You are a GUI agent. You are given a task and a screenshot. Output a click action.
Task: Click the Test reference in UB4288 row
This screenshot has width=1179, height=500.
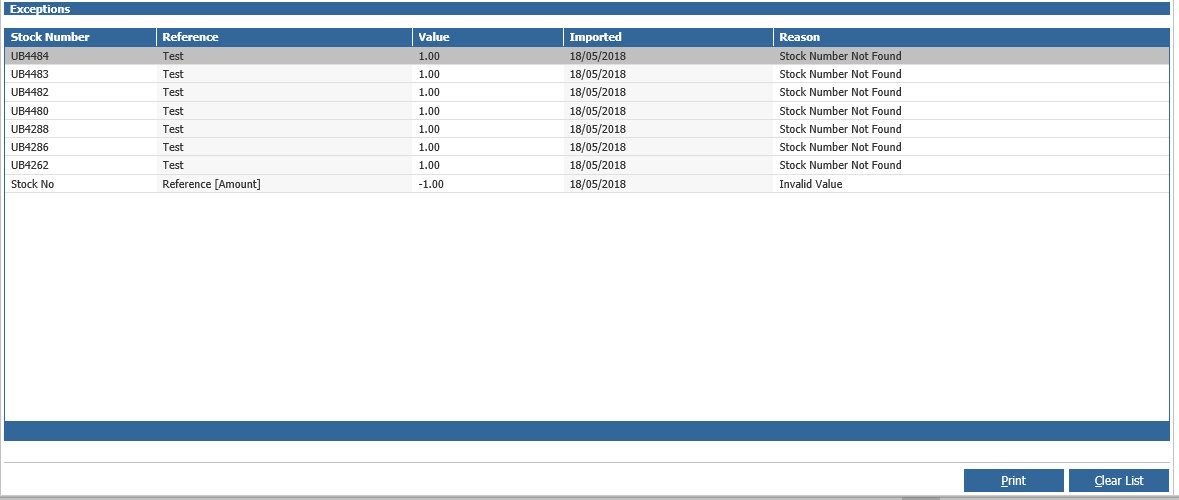173,129
